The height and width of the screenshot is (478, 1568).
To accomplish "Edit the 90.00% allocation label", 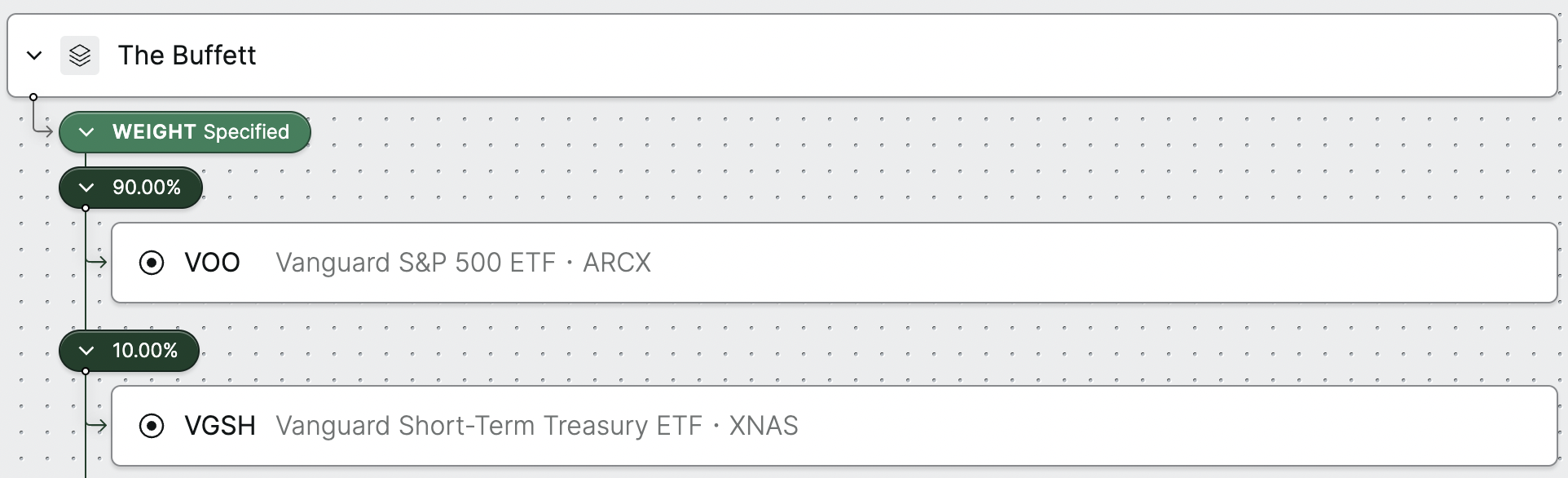I will [147, 188].
